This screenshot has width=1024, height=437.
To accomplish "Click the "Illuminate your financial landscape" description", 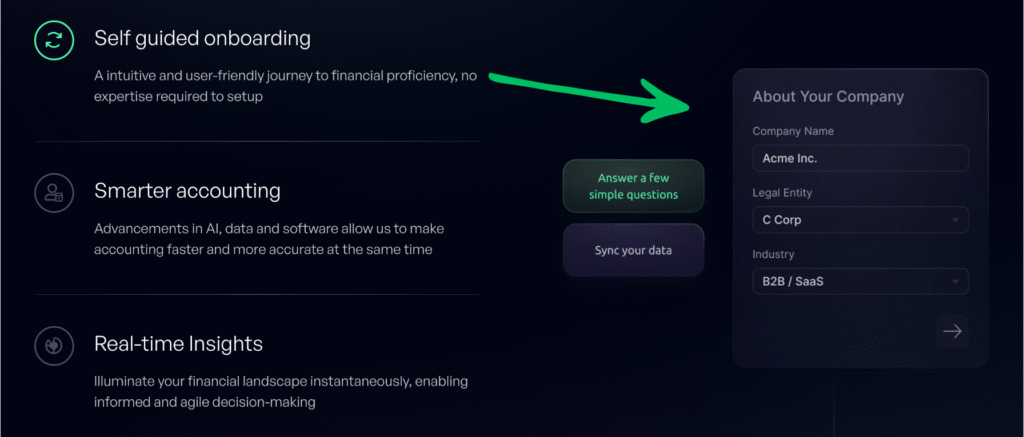I will point(280,391).
